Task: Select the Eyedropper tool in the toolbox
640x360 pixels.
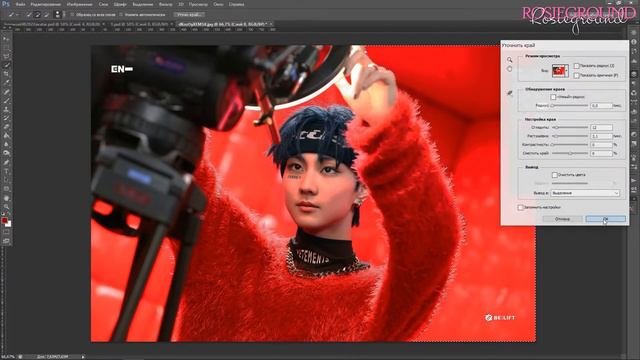Action: tap(6, 83)
